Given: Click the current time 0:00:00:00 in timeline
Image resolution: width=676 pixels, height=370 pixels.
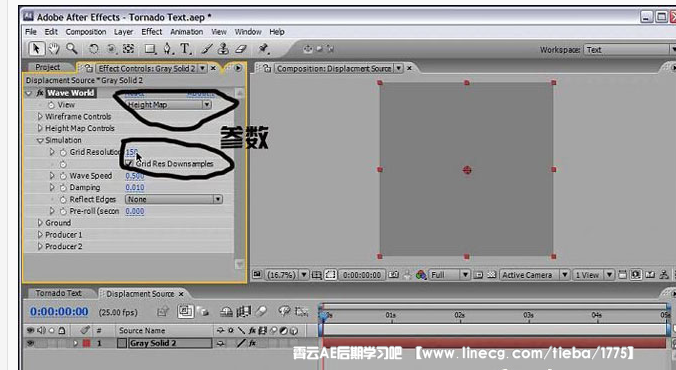Looking at the screenshot, I should point(59,311).
